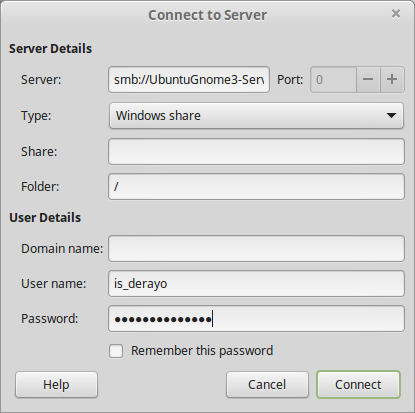Click into the Port number field
This screenshot has width=415, height=413.
tap(333, 80)
